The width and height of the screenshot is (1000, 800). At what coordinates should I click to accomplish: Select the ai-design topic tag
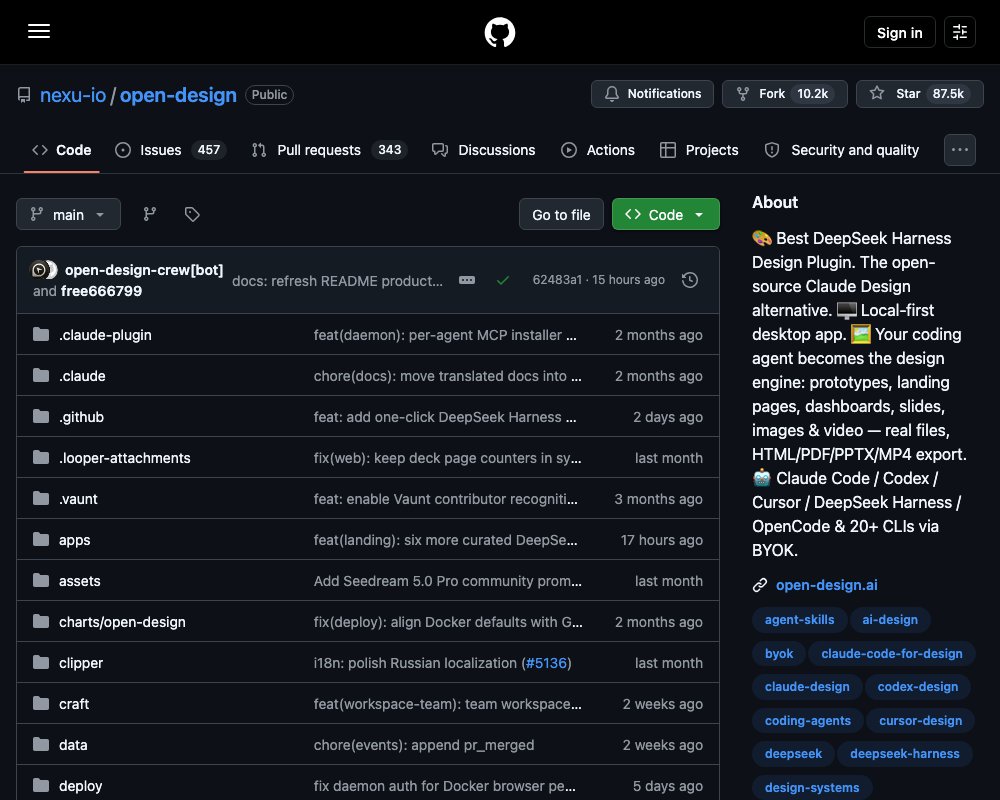pyautogui.click(x=890, y=619)
